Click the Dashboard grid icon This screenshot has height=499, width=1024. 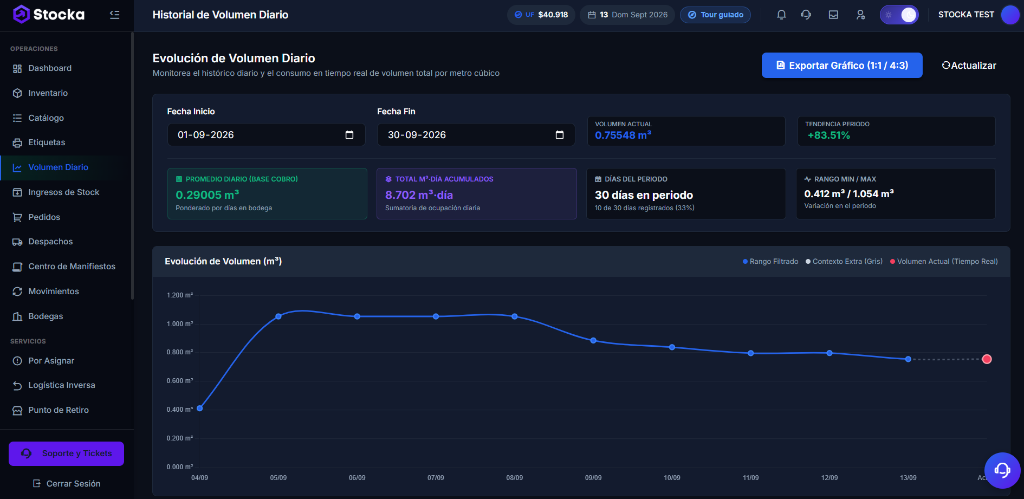click(18, 68)
